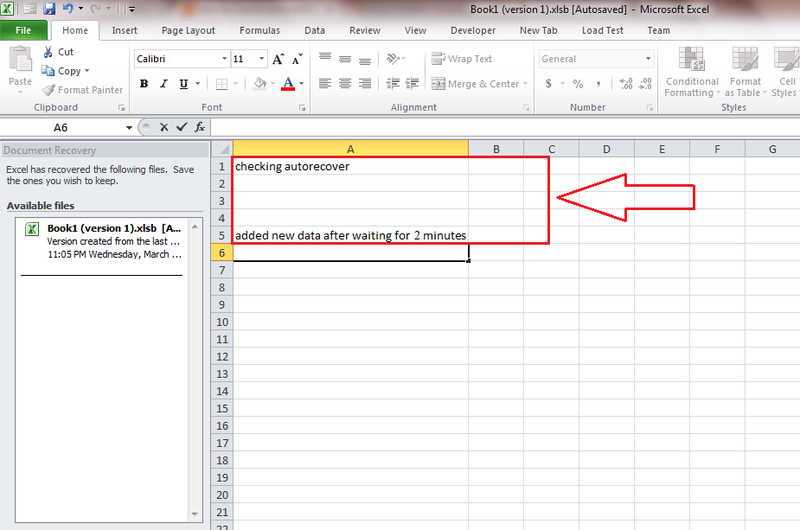Select cell with 'checking autorecover'
The width and height of the screenshot is (800, 530).
coord(351,166)
